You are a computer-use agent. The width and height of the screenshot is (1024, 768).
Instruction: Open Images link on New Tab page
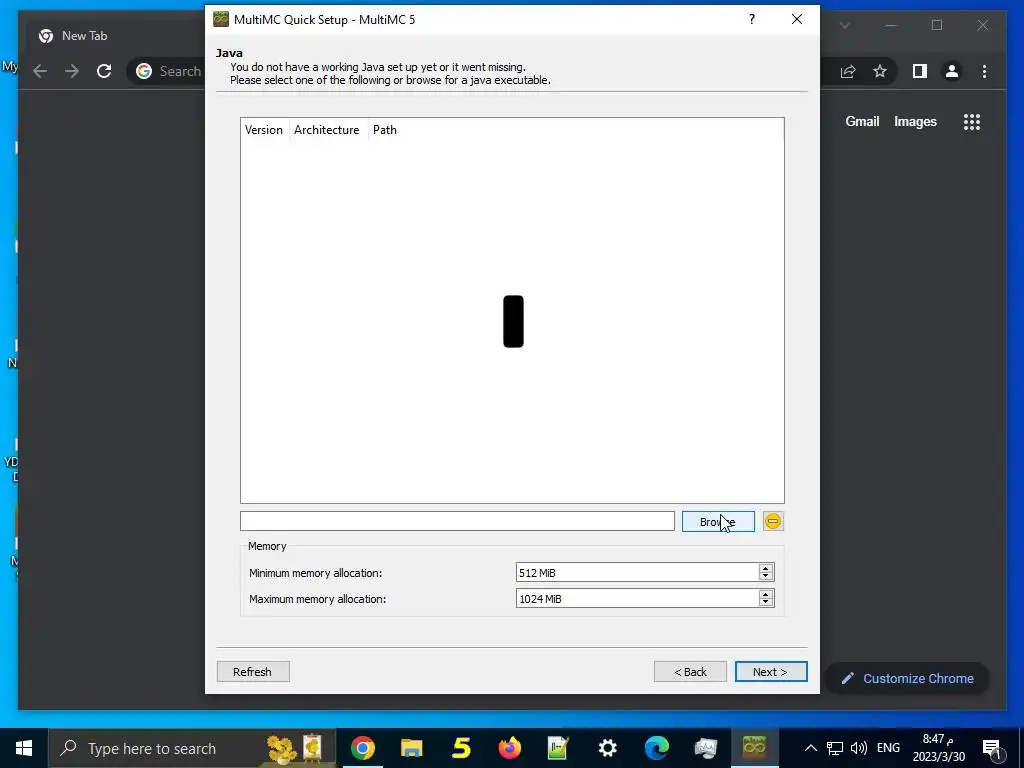[x=915, y=121]
